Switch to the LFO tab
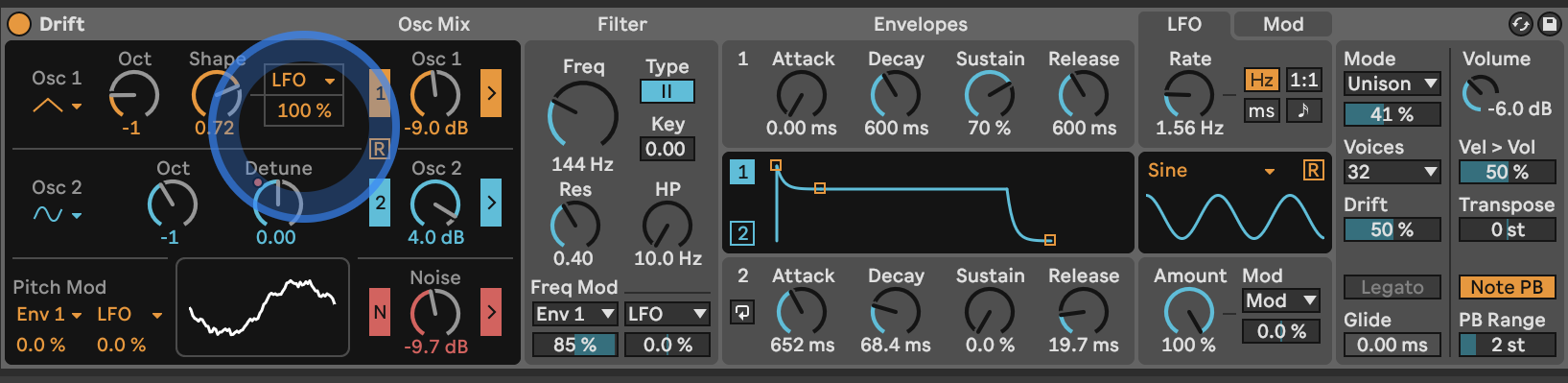 1184,24
